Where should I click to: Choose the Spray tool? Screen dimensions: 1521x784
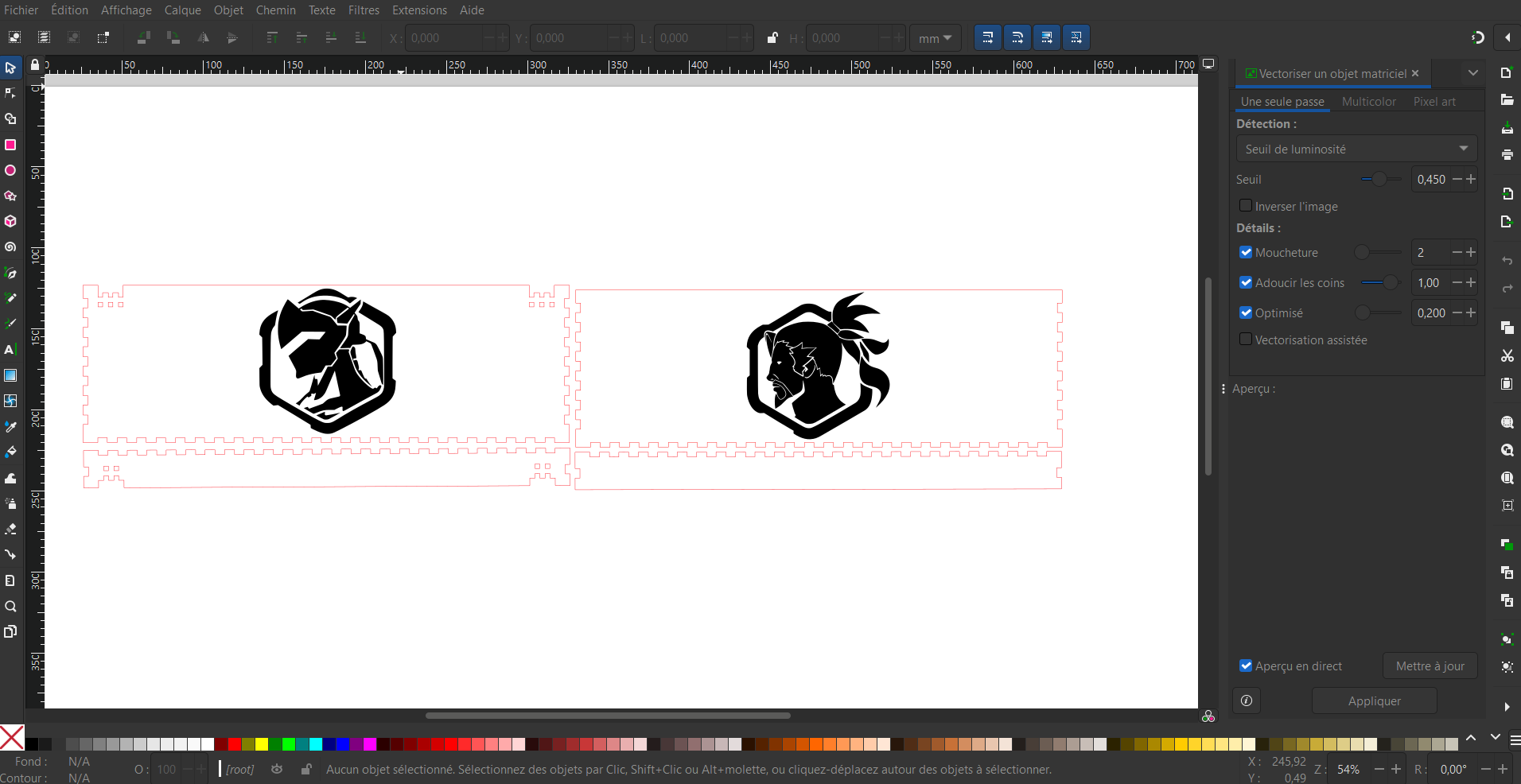pyautogui.click(x=10, y=503)
